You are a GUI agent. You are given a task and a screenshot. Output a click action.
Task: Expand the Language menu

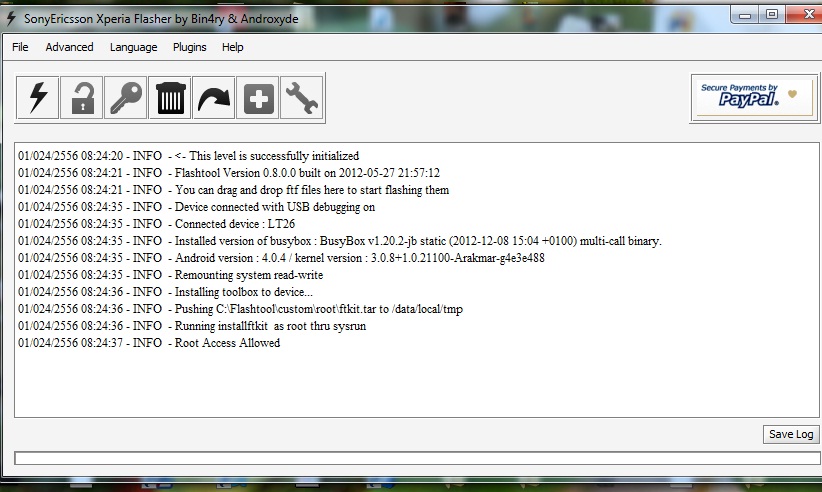133,47
